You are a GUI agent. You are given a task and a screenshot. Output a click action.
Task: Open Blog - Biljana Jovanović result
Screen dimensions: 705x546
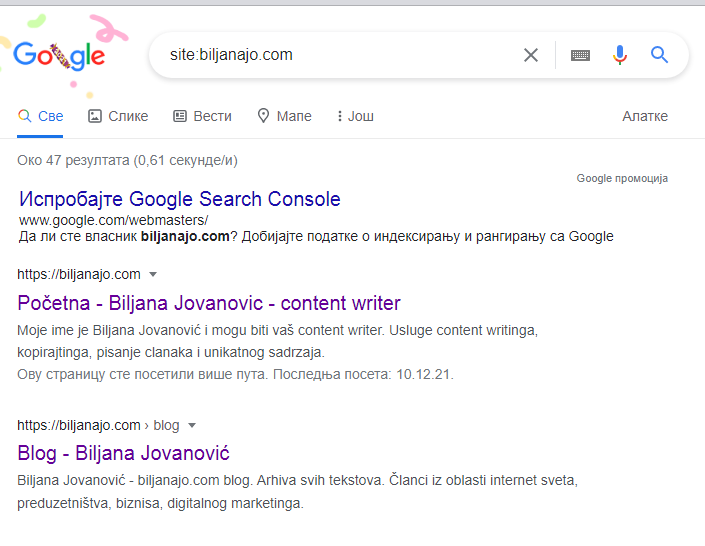(123, 453)
